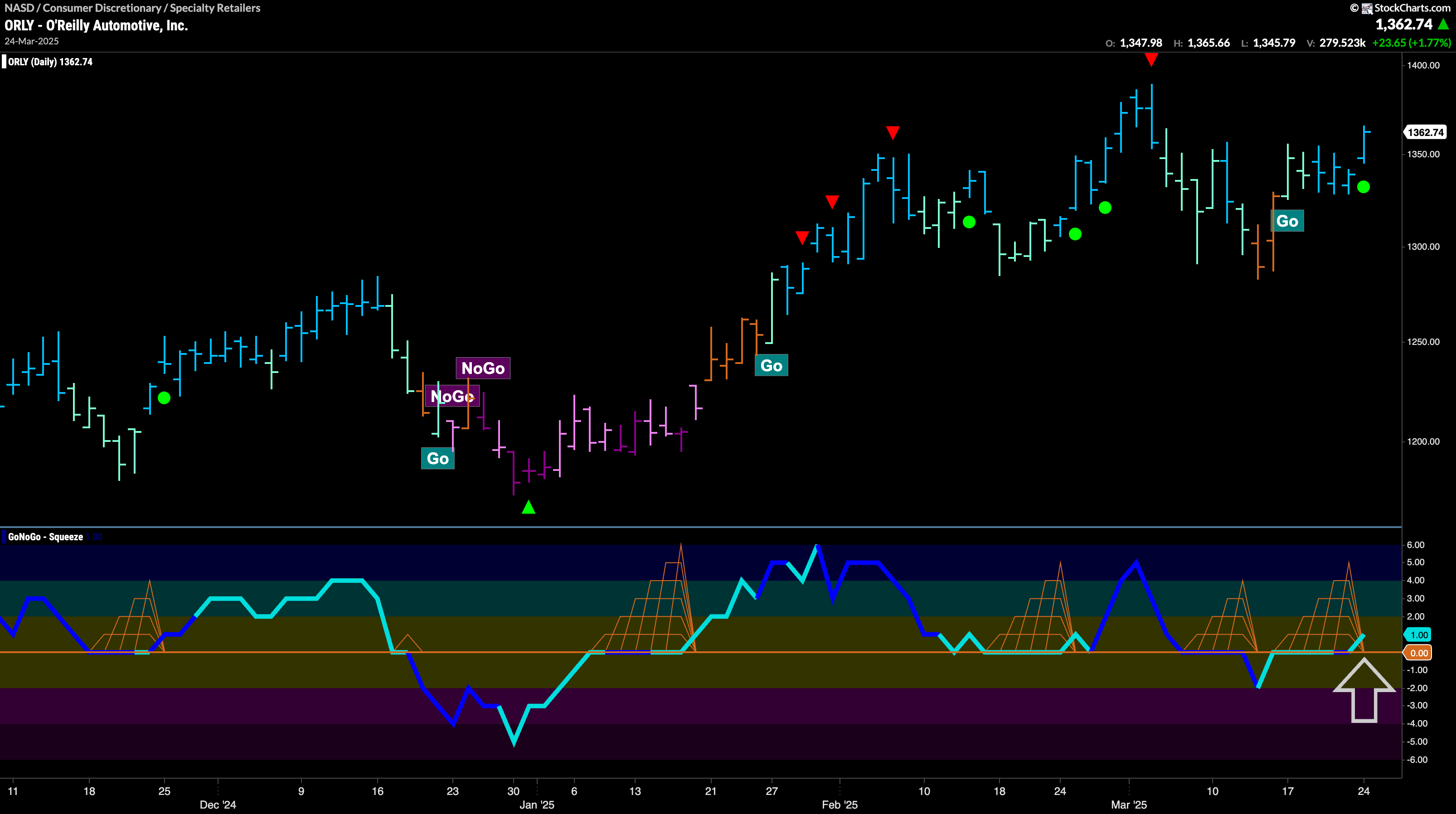Click the upper NoGo label
The image size is (1456, 814).
(483, 368)
